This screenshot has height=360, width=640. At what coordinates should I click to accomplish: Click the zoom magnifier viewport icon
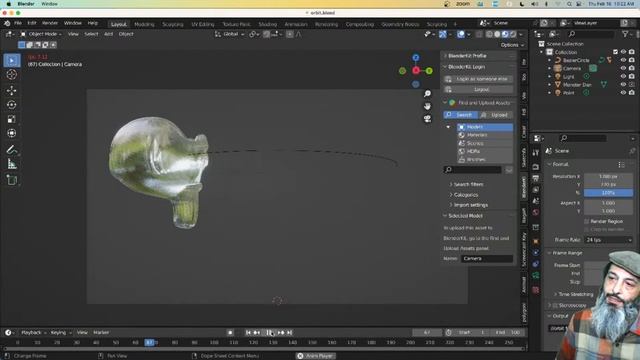point(427,94)
